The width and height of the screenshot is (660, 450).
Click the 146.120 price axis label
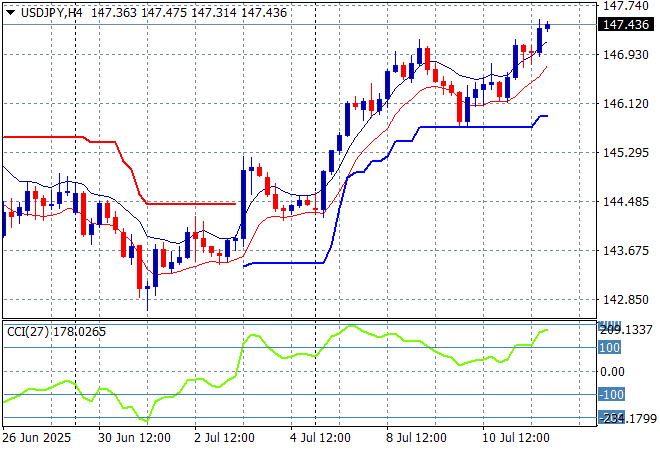tap(625, 104)
